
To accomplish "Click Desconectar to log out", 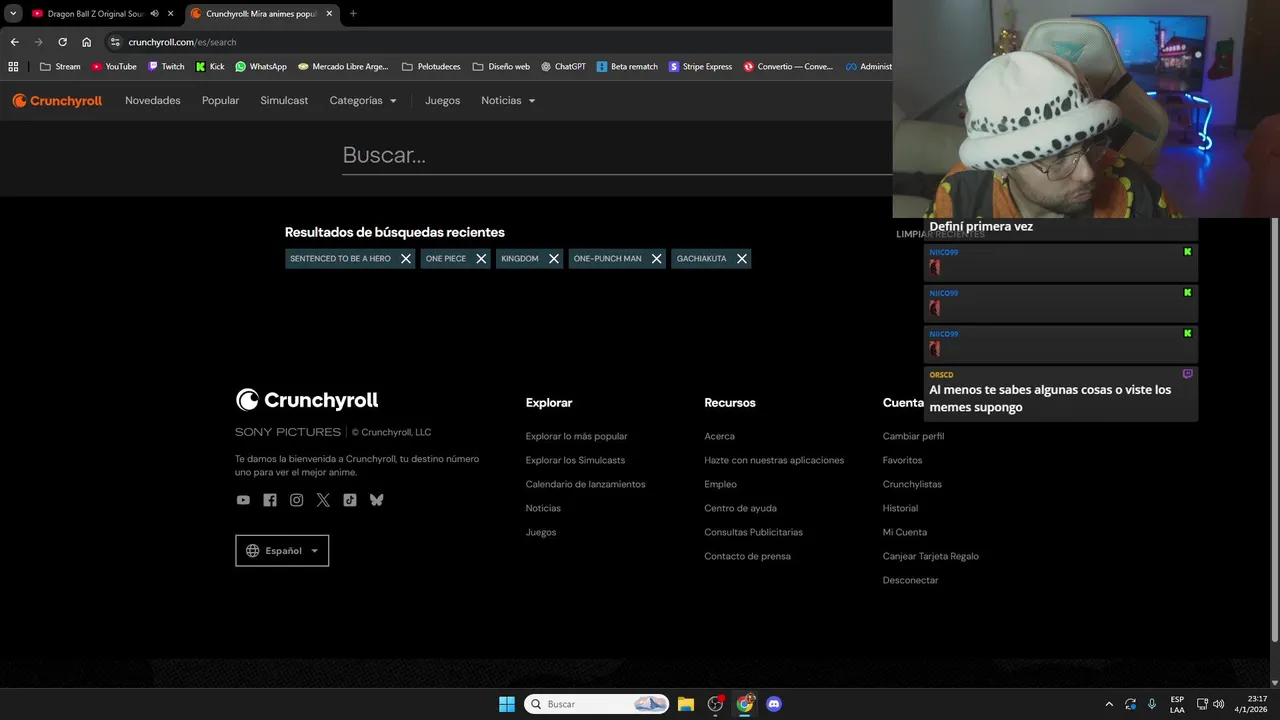I will click(911, 580).
